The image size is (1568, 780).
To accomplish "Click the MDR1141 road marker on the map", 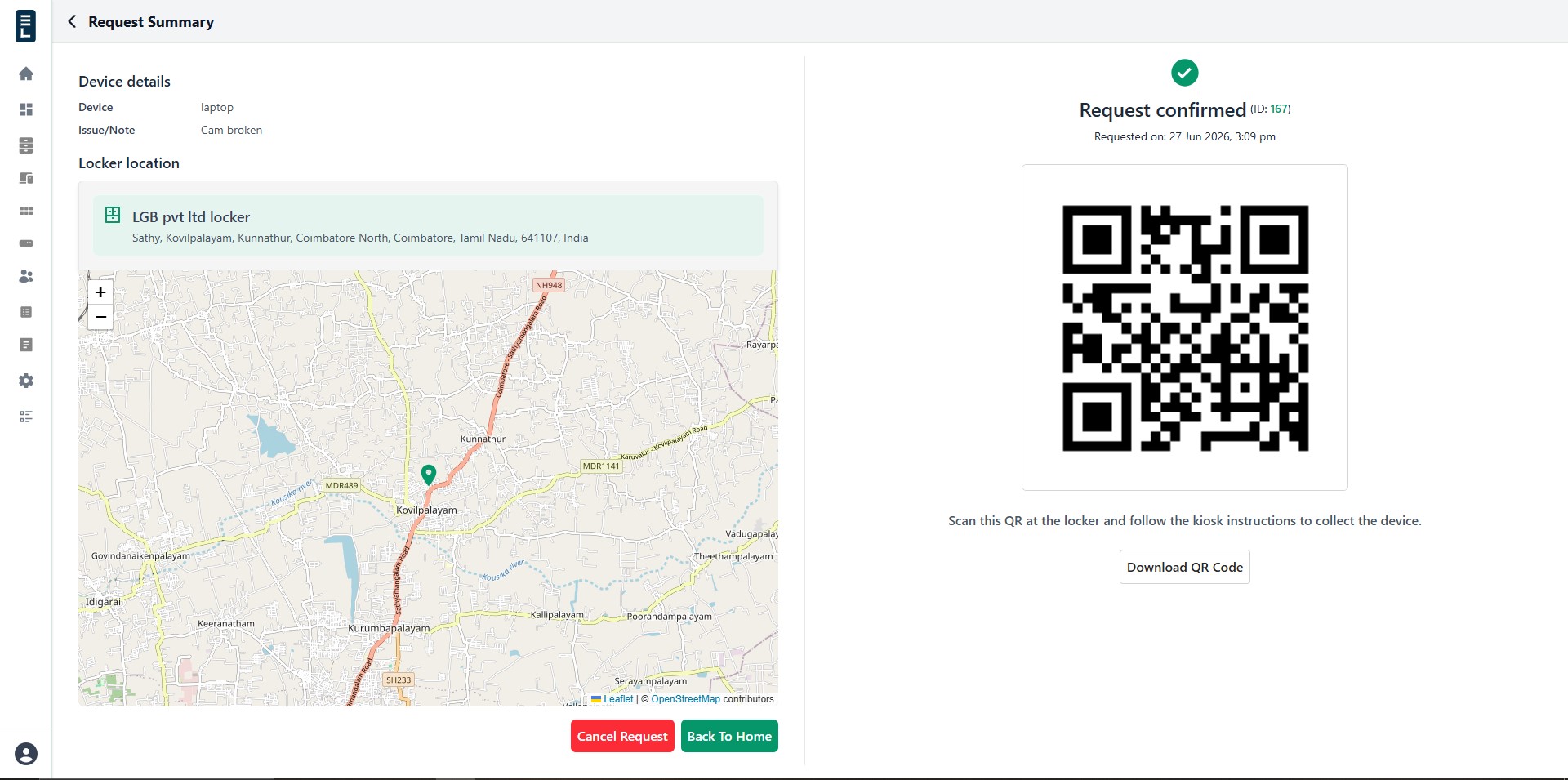I will (x=601, y=466).
